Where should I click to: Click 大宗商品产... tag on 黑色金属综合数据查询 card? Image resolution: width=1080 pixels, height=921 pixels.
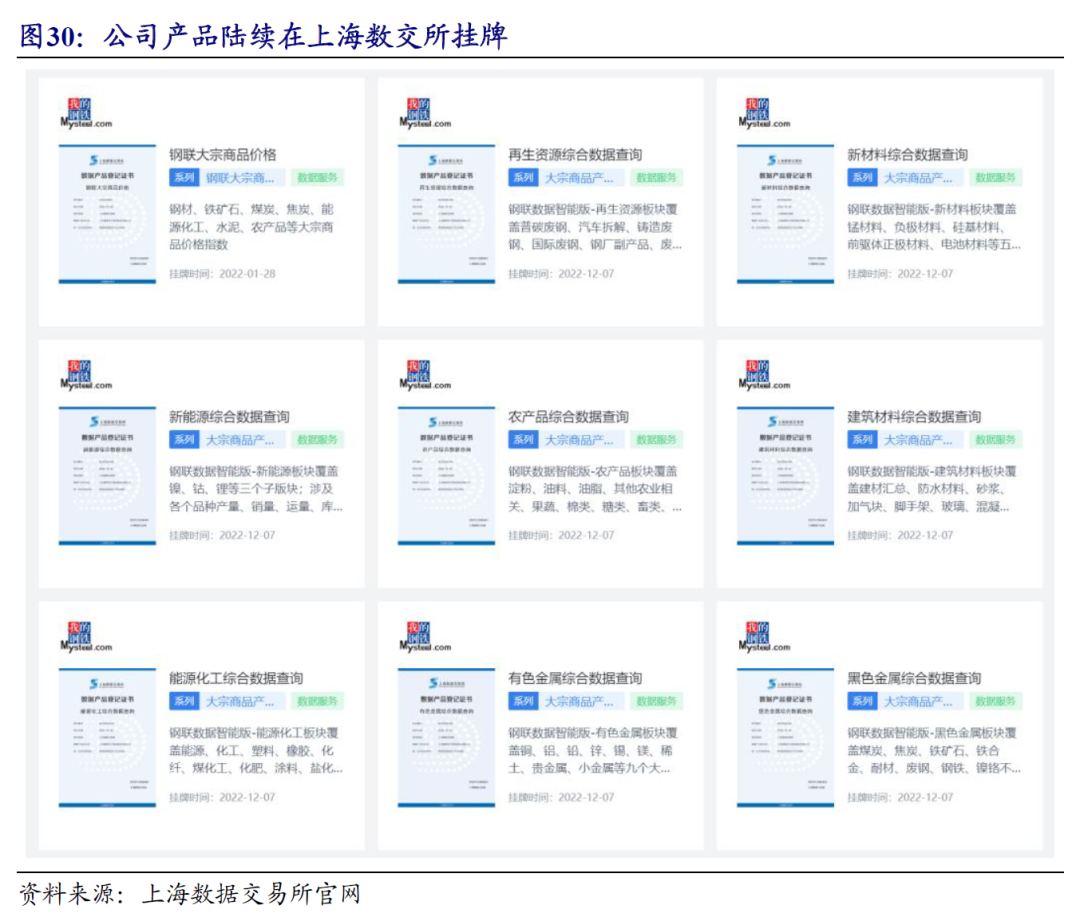(x=919, y=701)
